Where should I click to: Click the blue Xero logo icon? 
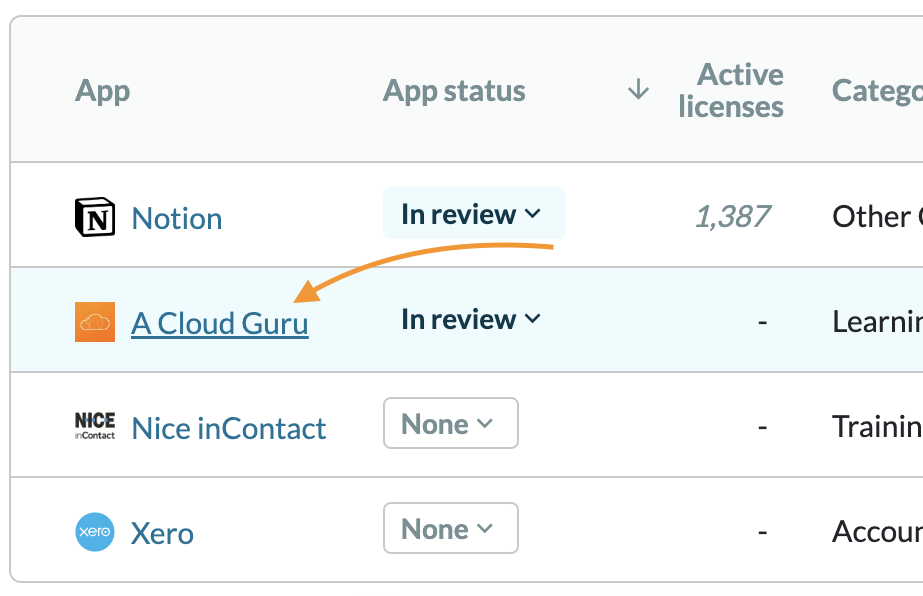click(x=95, y=532)
